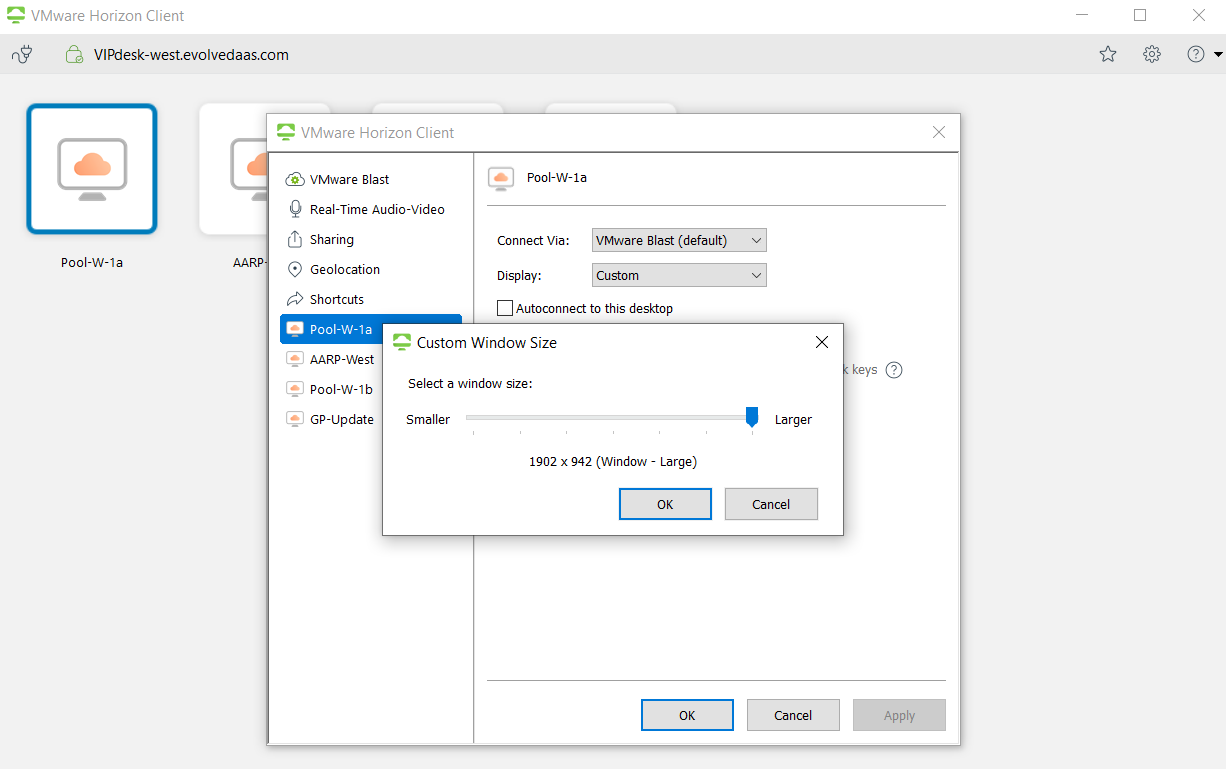Open the settings gear icon

click(1152, 54)
